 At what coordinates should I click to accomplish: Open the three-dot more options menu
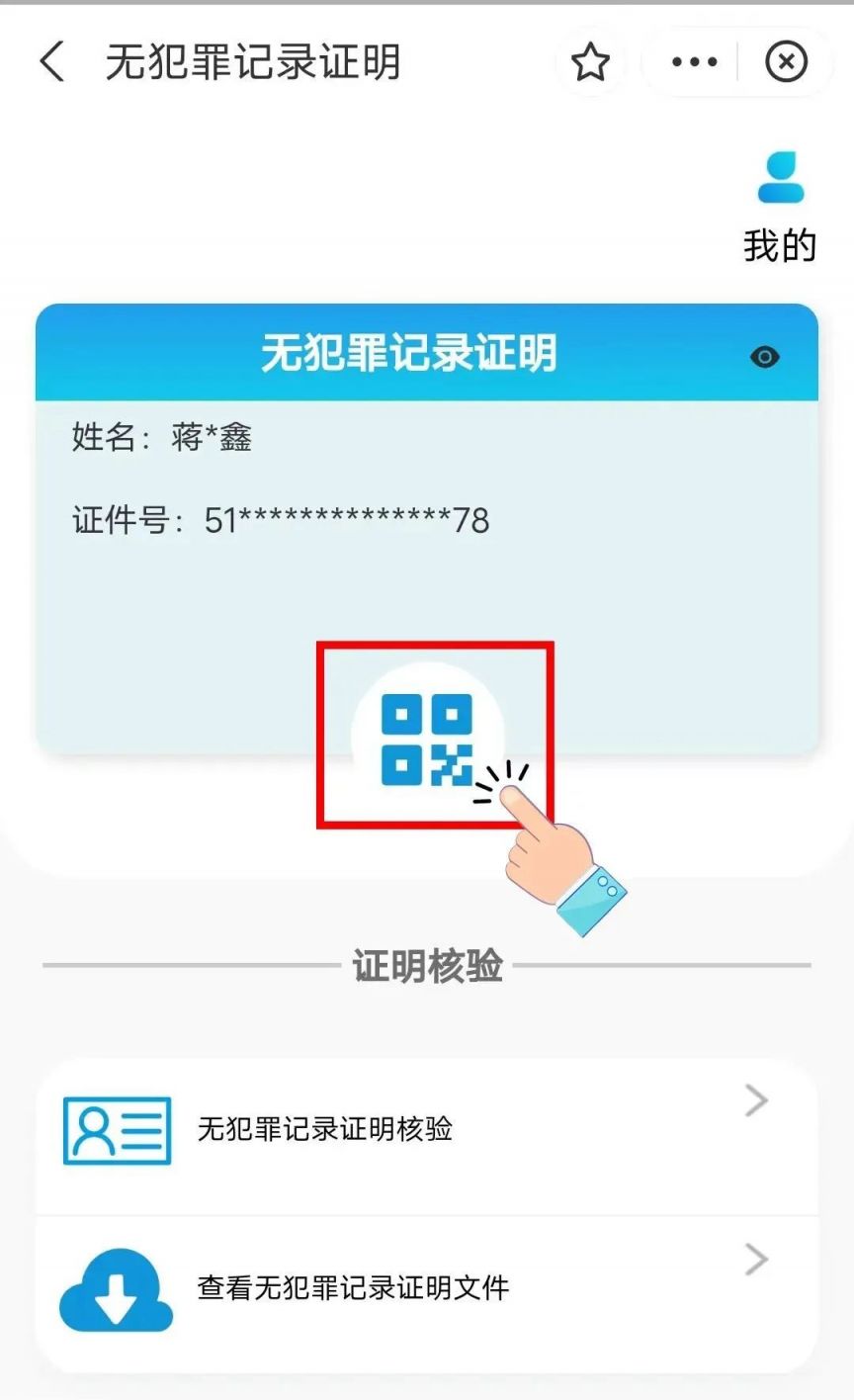pos(695,62)
